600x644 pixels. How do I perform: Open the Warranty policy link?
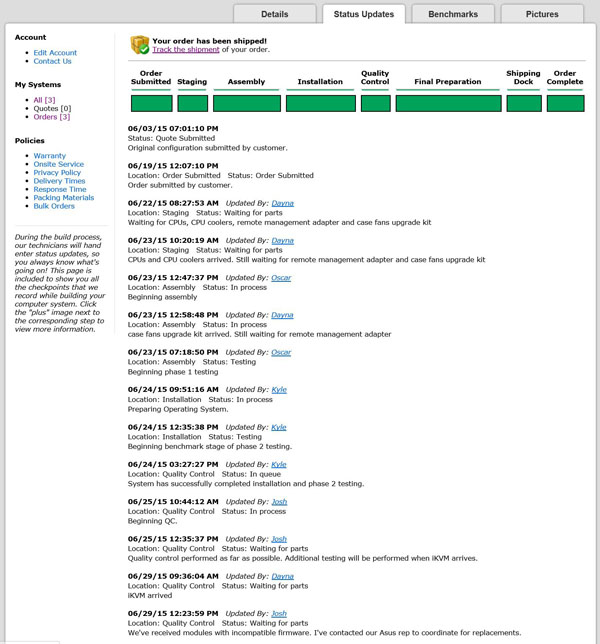50,156
